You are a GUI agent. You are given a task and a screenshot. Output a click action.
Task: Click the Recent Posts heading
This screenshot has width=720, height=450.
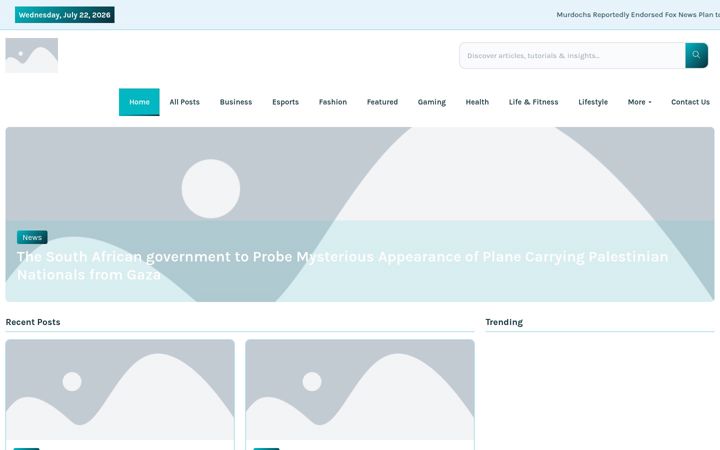[33, 322]
